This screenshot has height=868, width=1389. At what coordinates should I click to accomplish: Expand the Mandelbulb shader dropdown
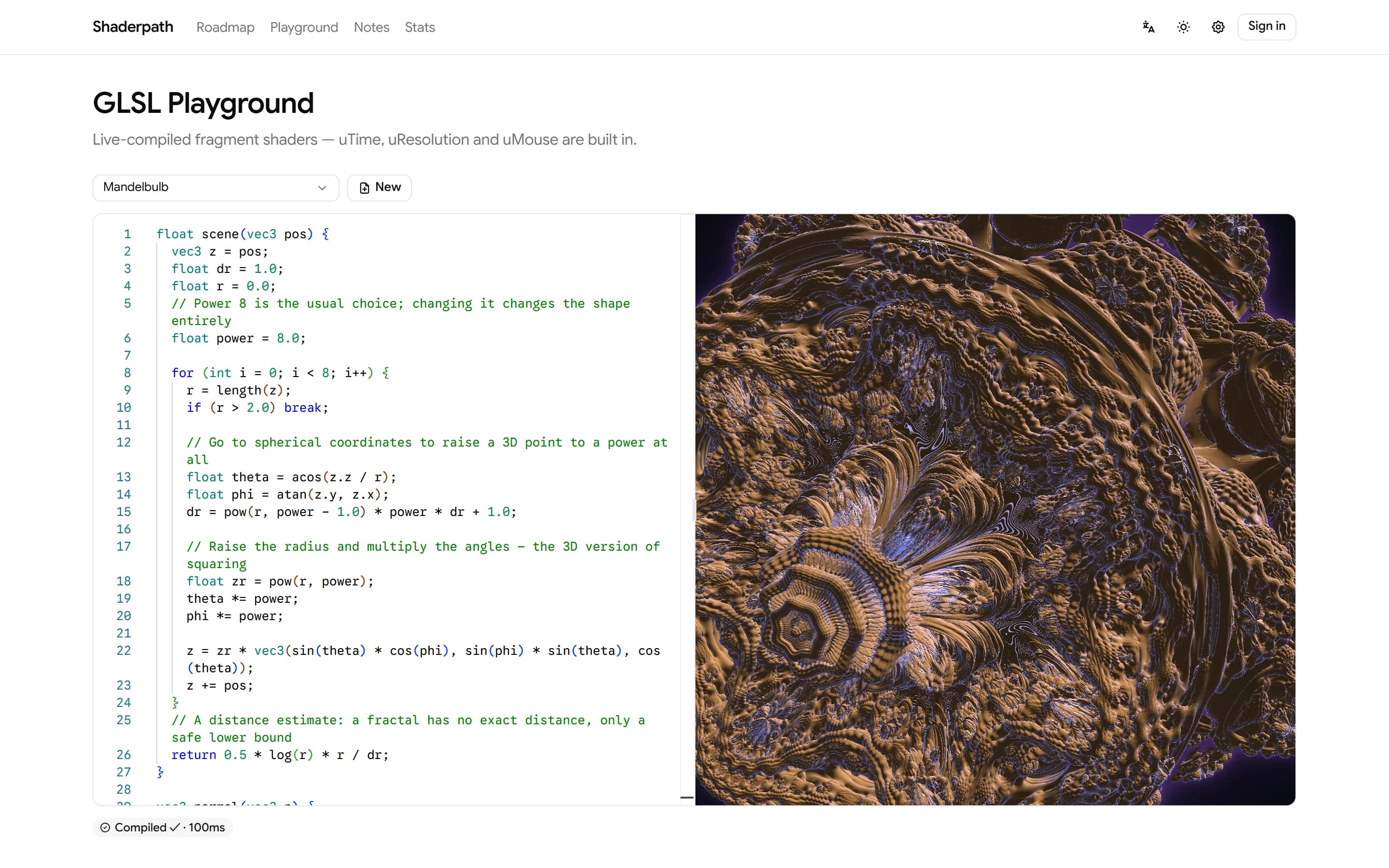click(x=216, y=188)
